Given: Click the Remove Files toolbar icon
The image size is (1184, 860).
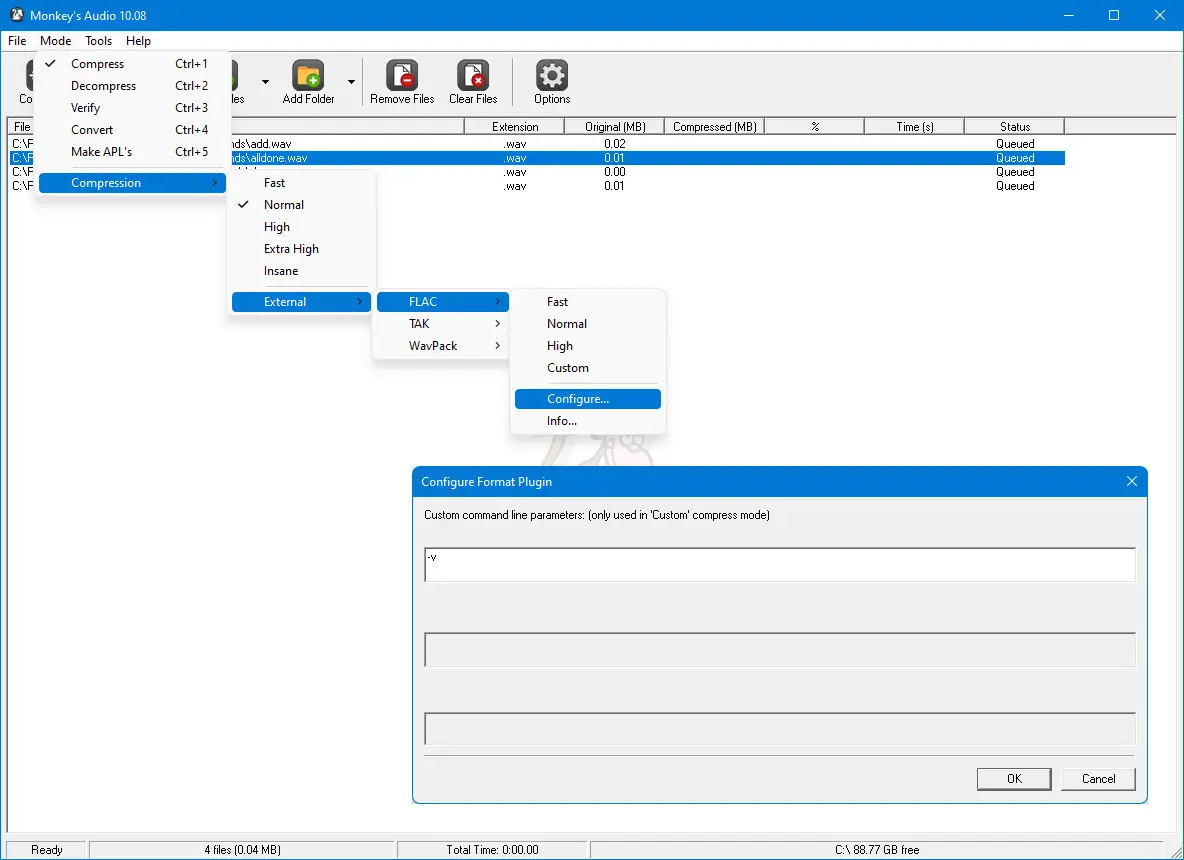Looking at the screenshot, I should tap(402, 76).
